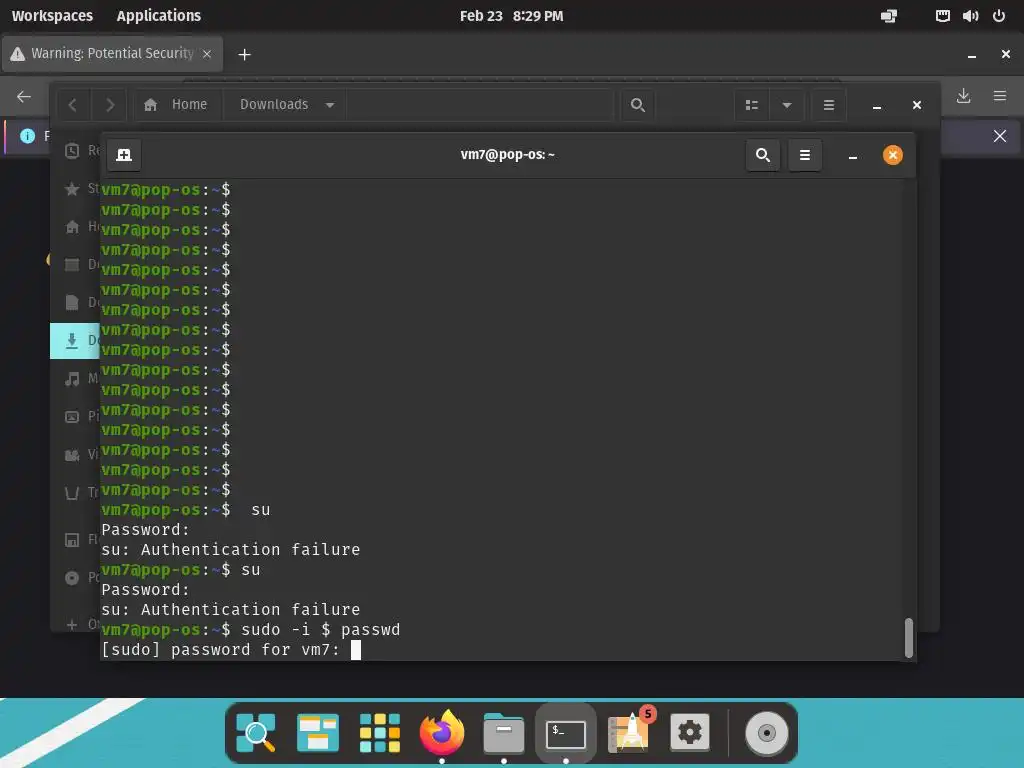Open Applications menu in top bar
1024x768 pixels.
click(x=159, y=16)
